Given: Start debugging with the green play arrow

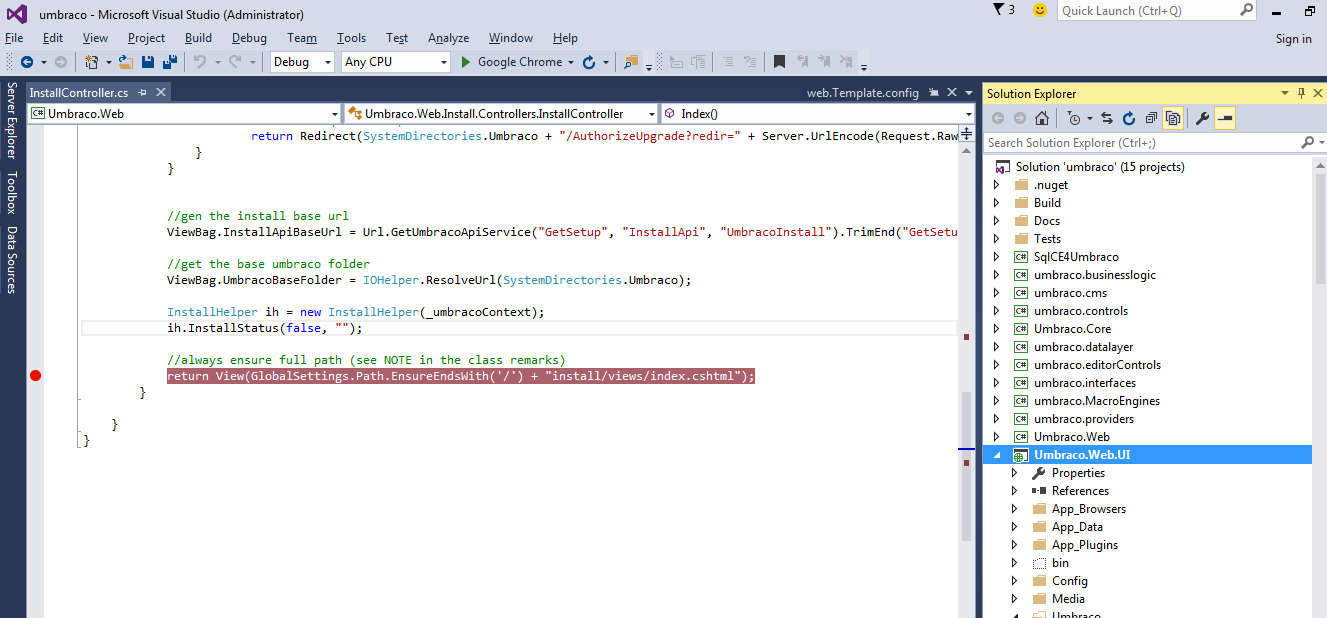Looking at the screenshot, I should 465,62.
